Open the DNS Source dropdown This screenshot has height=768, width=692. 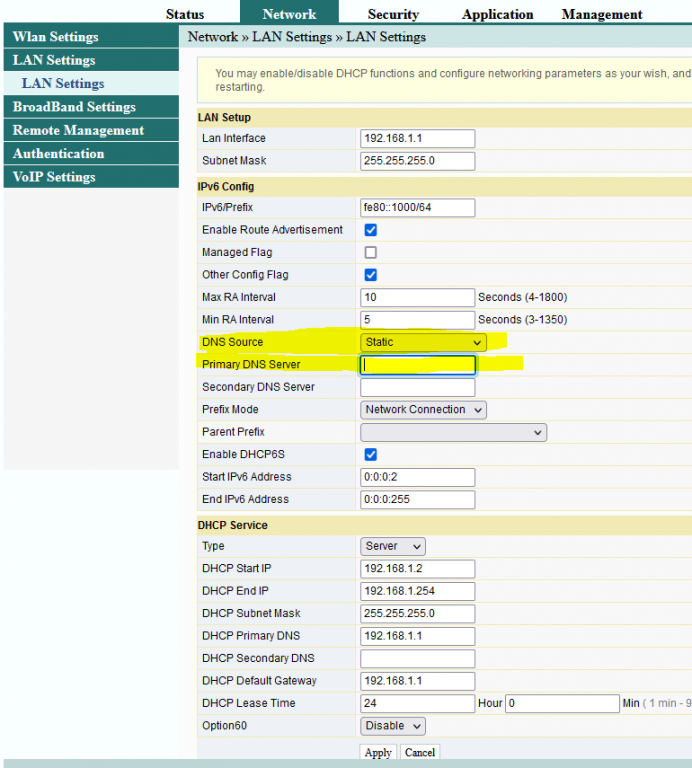423,342
